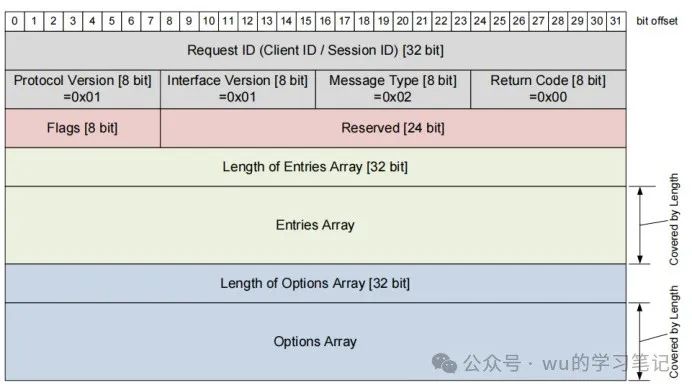Click bit offset cell 0
Screen dimensions: 692x391
coord(15,21)
